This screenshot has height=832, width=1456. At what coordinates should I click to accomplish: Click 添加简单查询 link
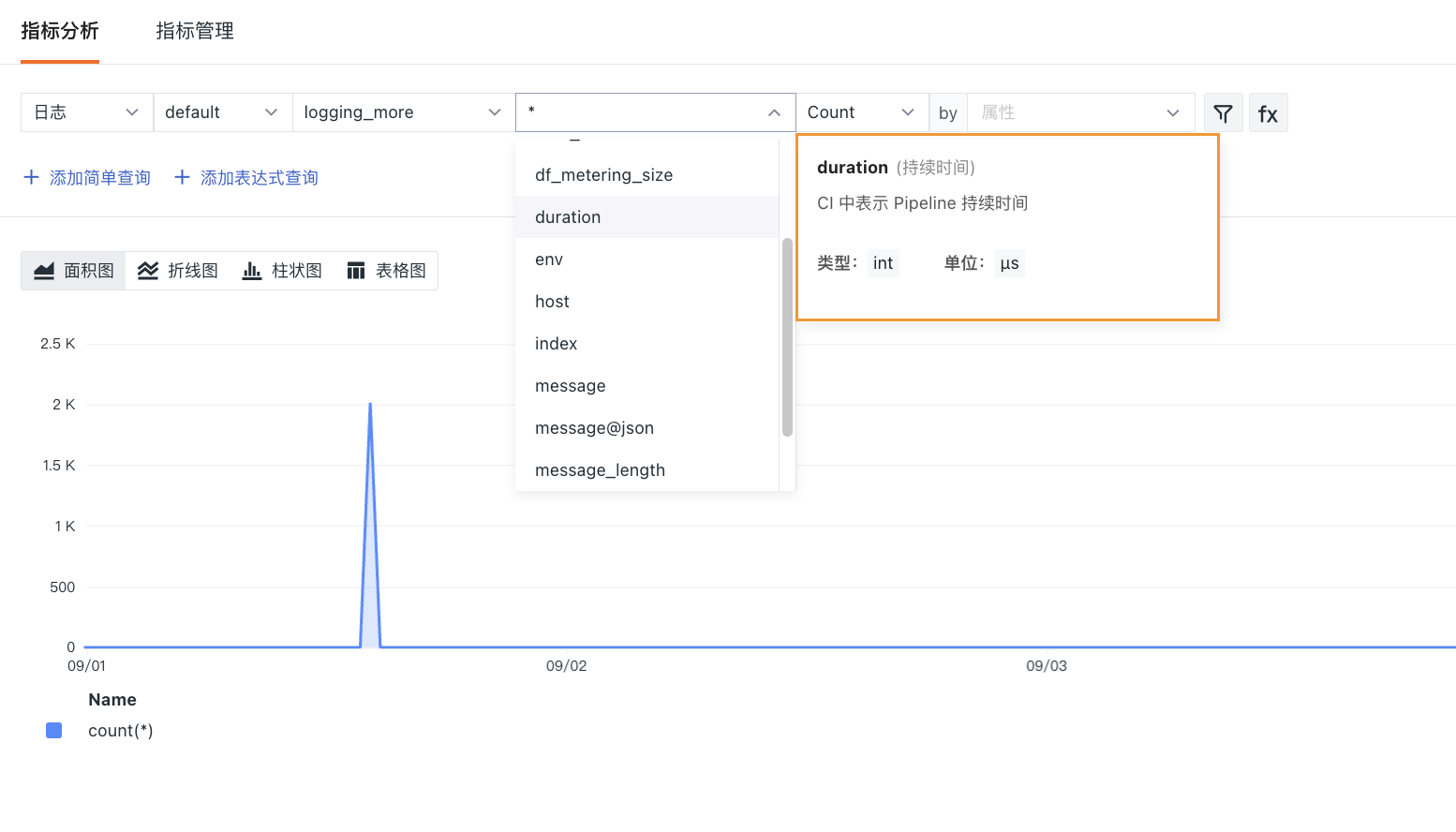[x=100, y=178]
